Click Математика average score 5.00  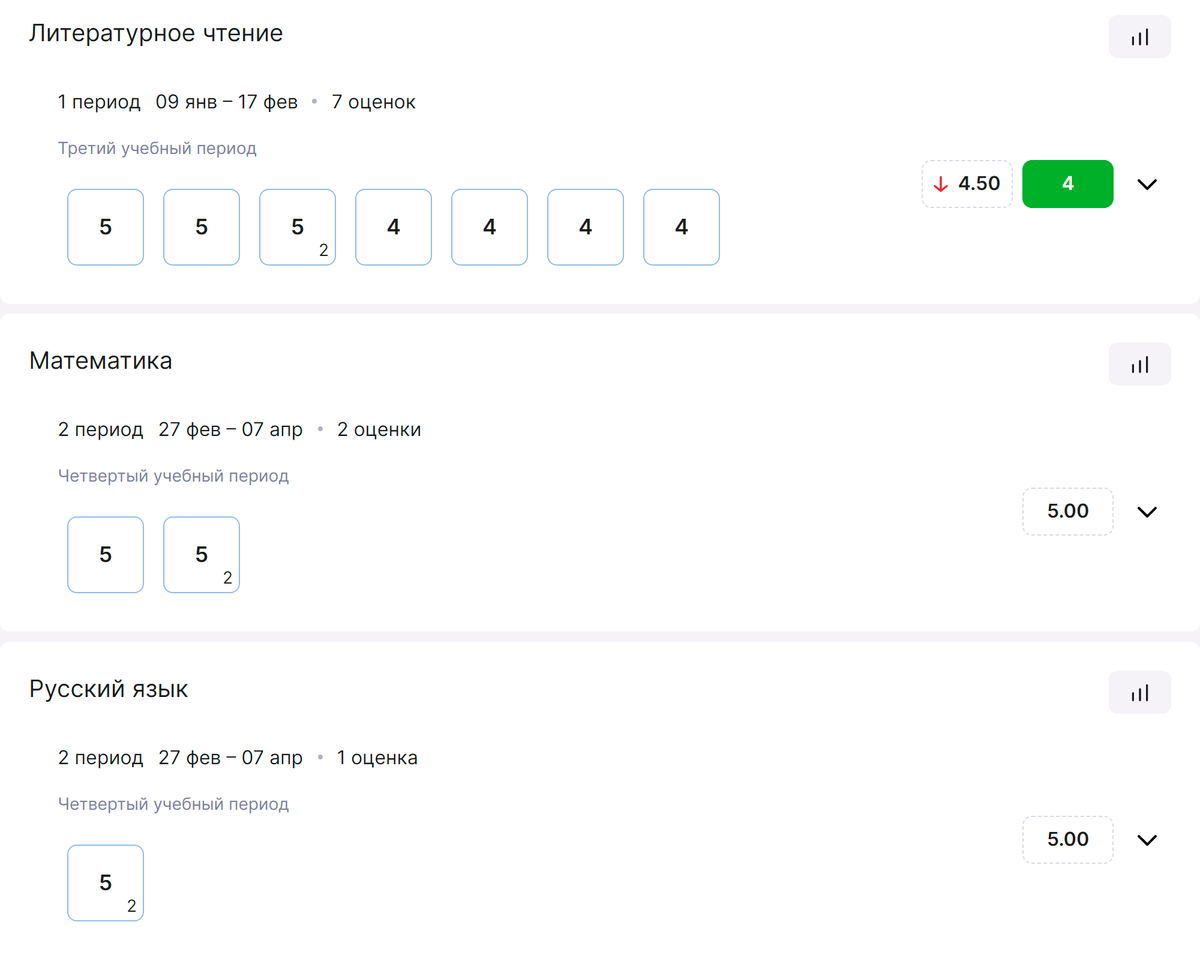click(x=1067, y=512)
